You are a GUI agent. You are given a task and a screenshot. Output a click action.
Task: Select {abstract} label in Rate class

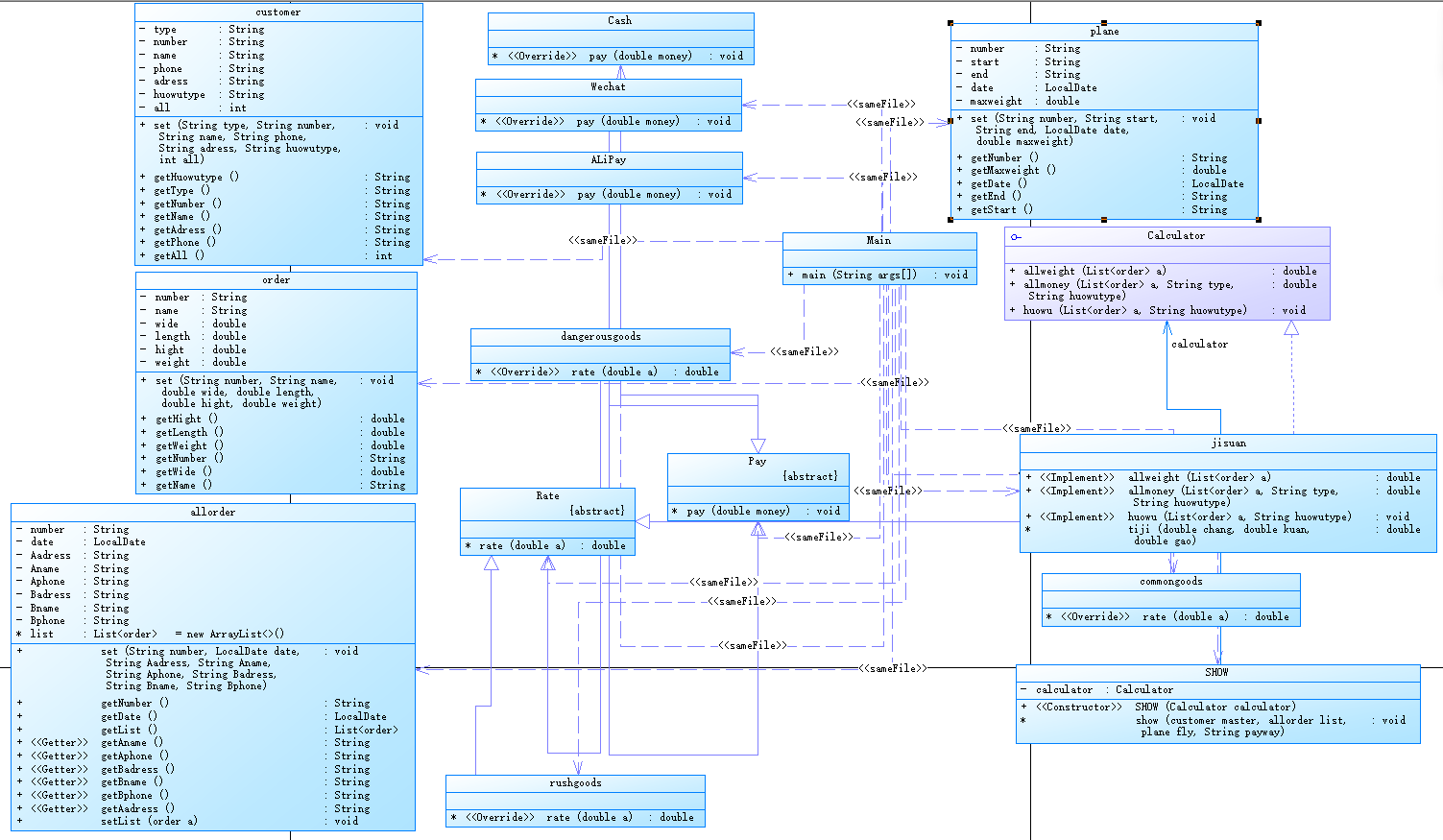click(x=597, y=511)
